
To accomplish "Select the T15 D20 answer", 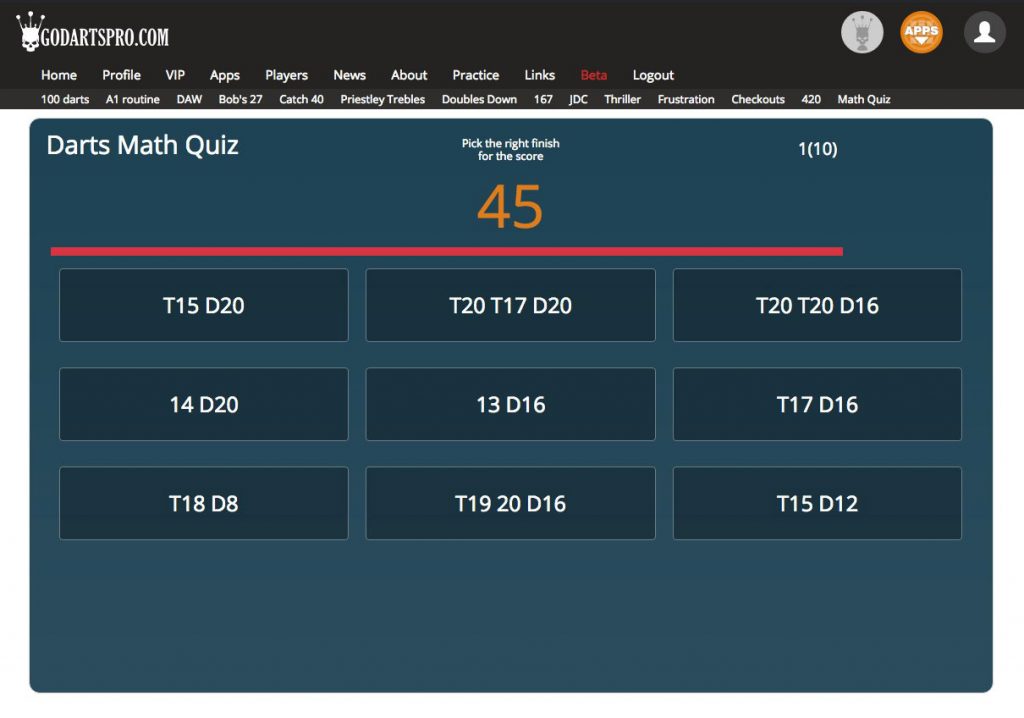I will tap(203, 305).
